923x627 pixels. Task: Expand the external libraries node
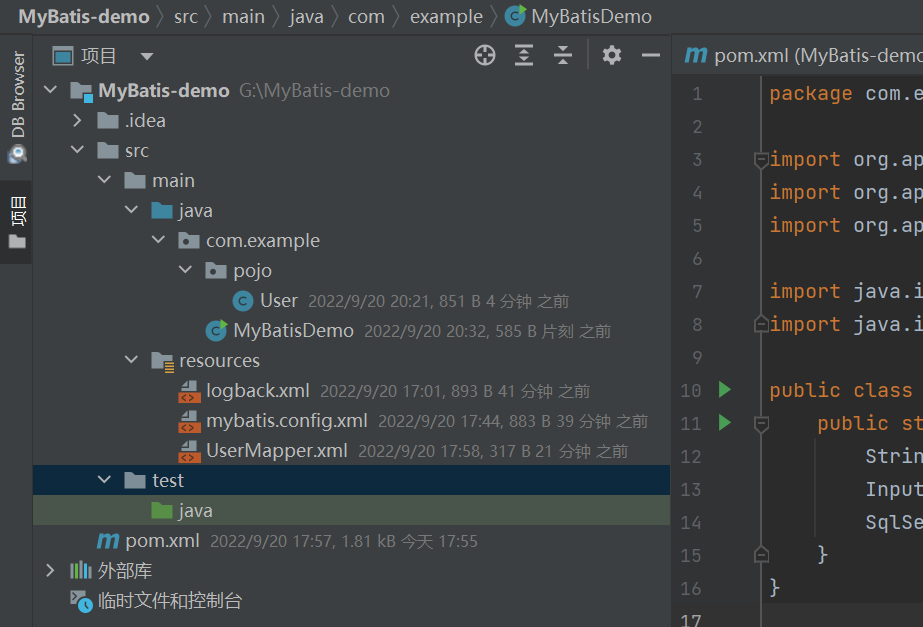[50, 570]
